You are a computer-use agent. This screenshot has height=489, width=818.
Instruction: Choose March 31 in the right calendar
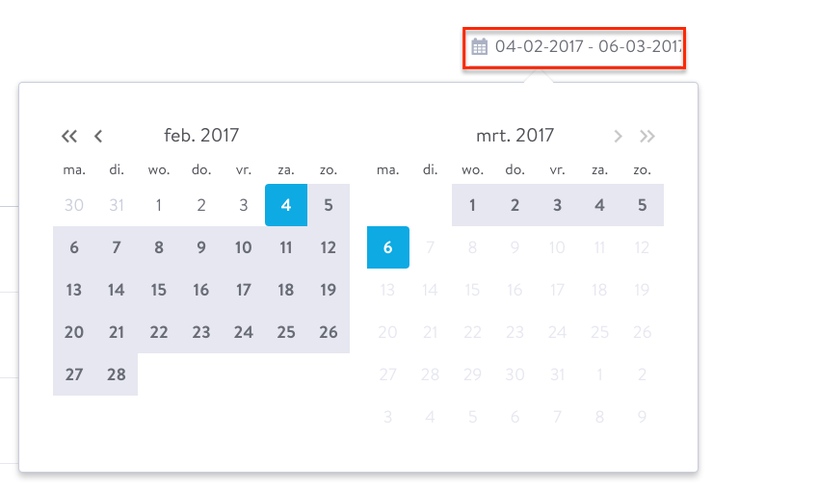tap(557, 374)
